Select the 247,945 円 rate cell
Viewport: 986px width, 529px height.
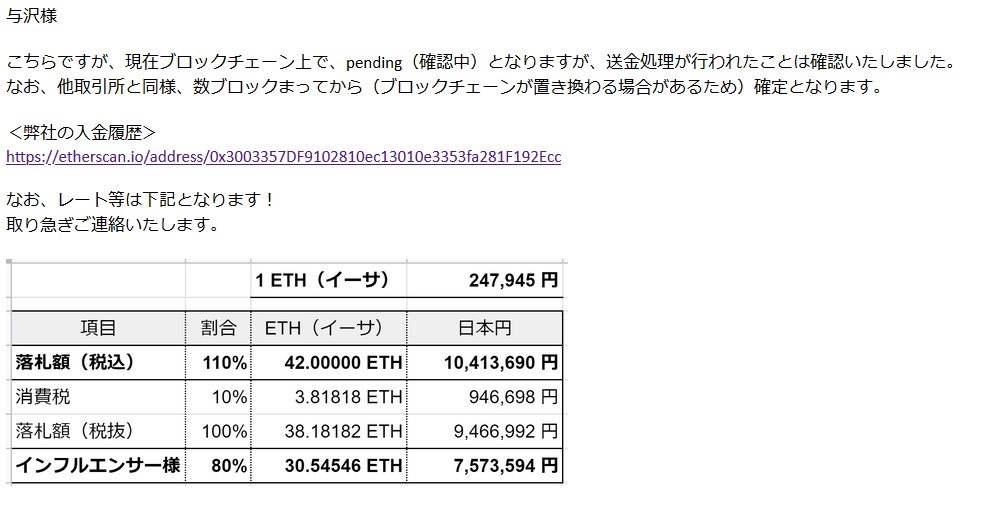[x=485, y=280]
